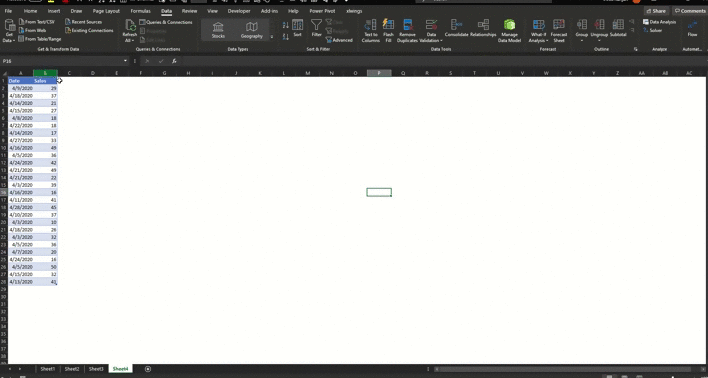
Task: Expand What-If Analysis menu
Action: tap(539, 31)
